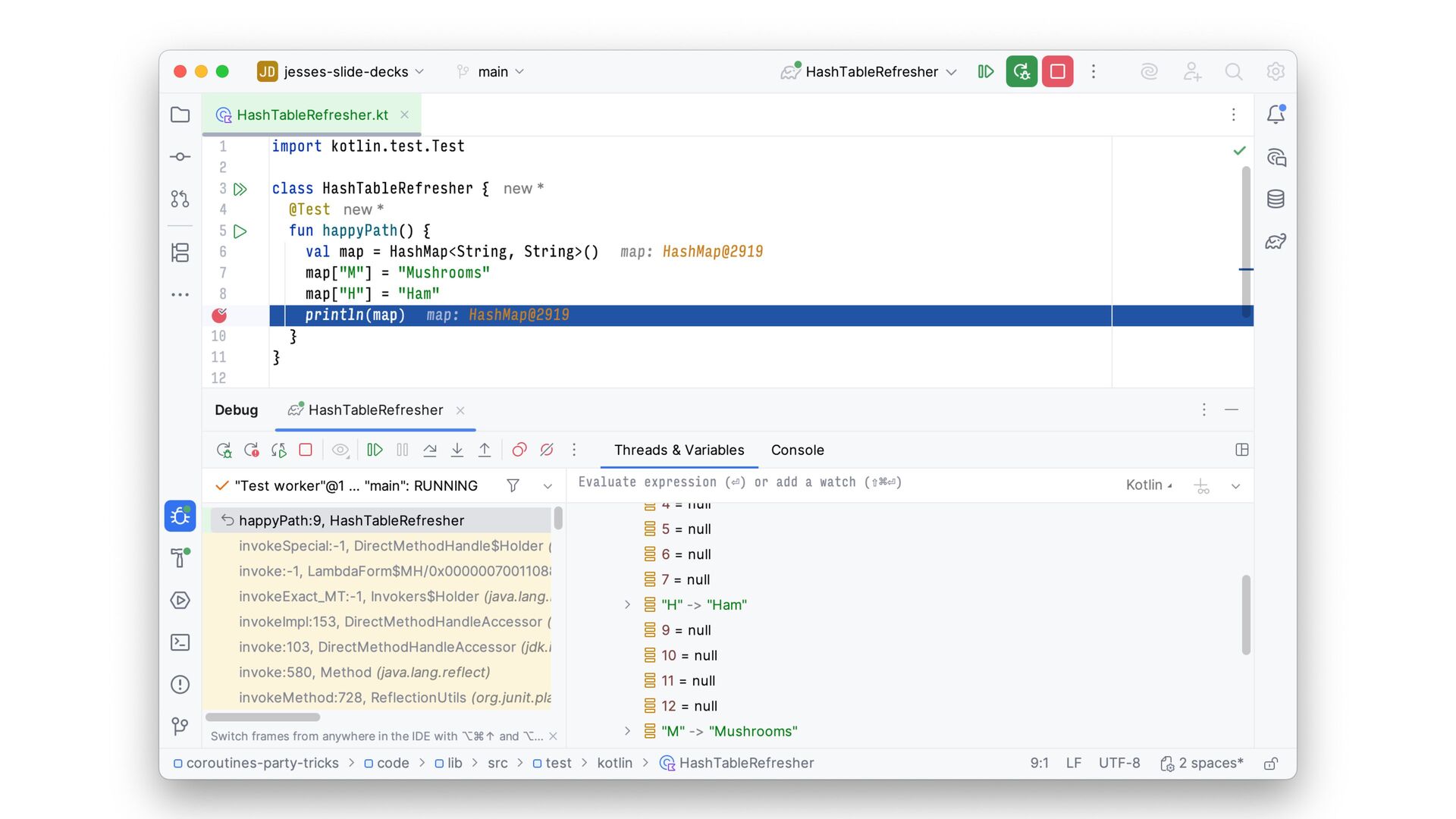Open the Services tool window
This screenshot has width=1456, height=819.
pos(180,600)
